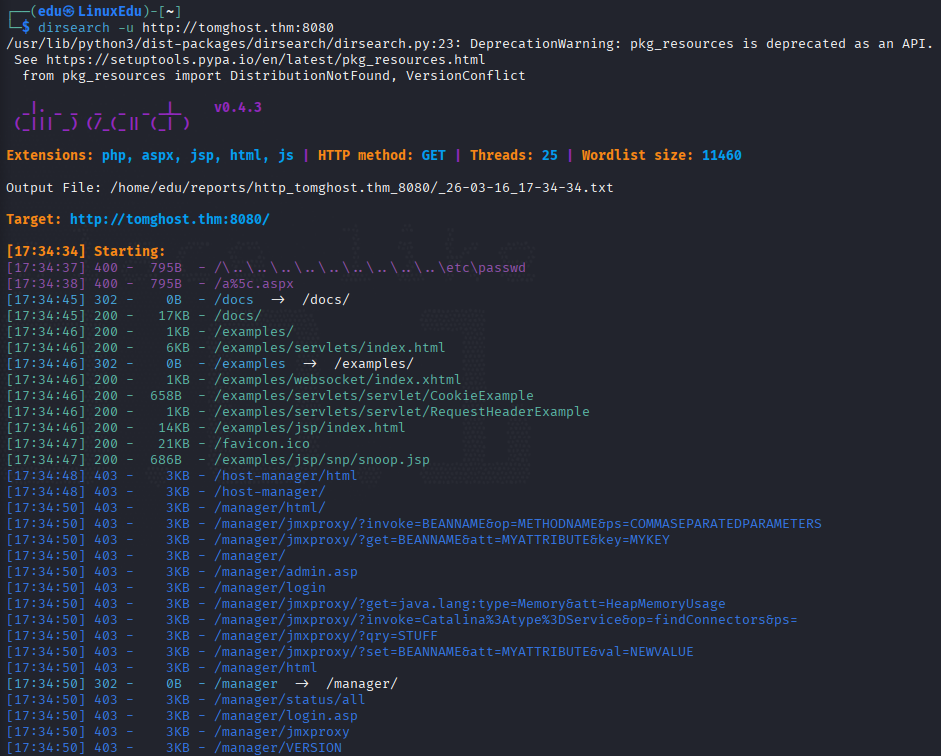Screen dimensions: 941x756
Task: Select the 658B response size
Action: tap(166, 395)
